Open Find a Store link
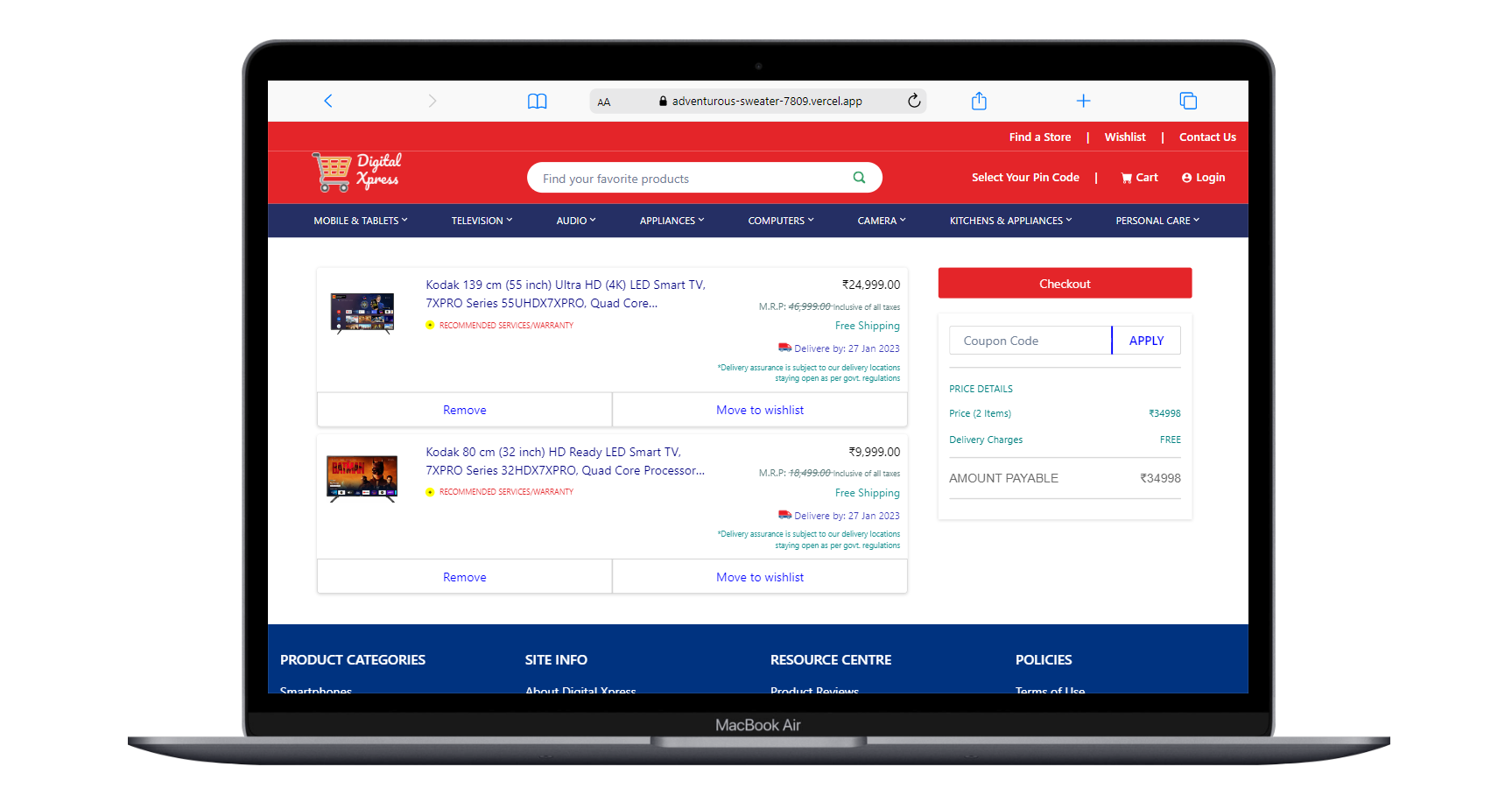1512x788 pixels. click(1040, 137)
